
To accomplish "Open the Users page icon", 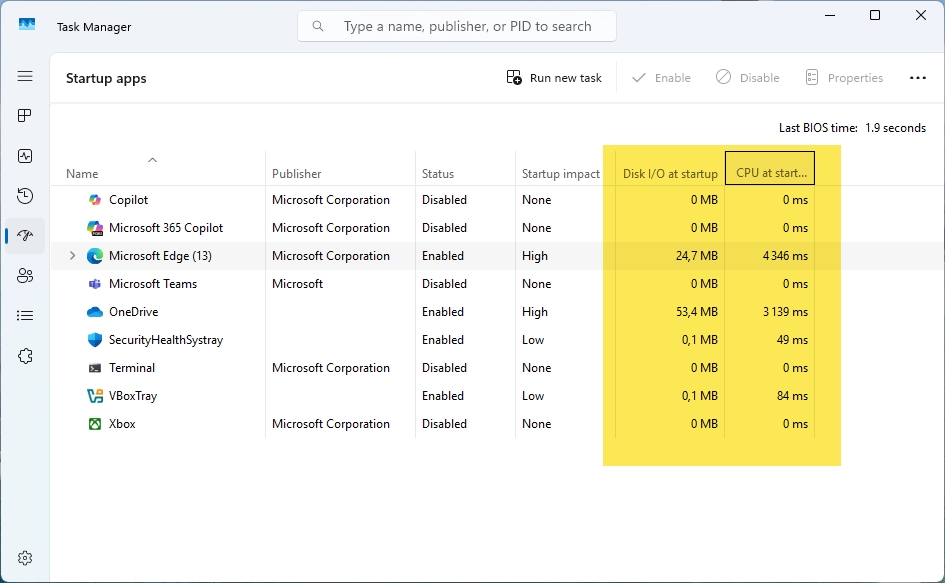I will tap(25, 276).
